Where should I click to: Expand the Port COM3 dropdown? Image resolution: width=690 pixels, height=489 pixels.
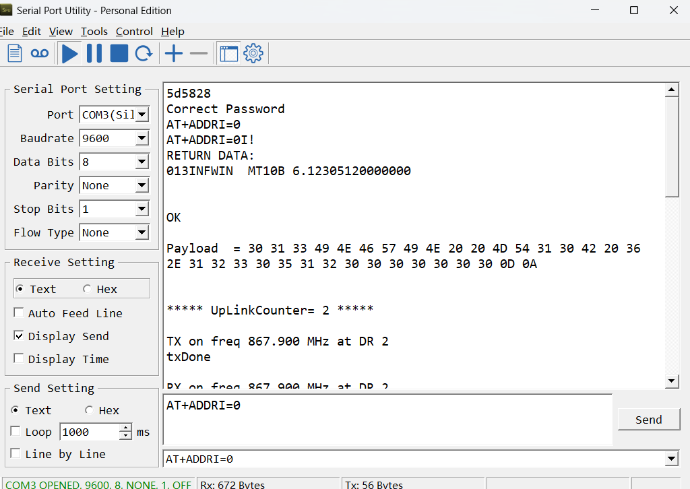pos(142,114)
